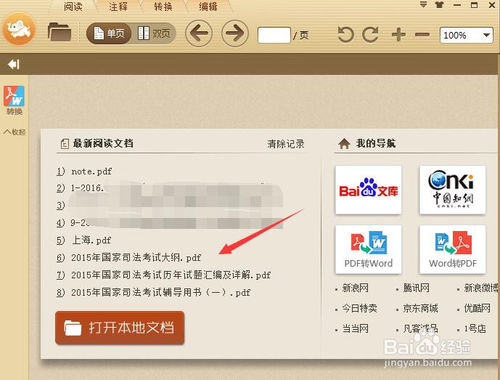
Task: Open the 注释 tab
Action: [x=118, y=6]
